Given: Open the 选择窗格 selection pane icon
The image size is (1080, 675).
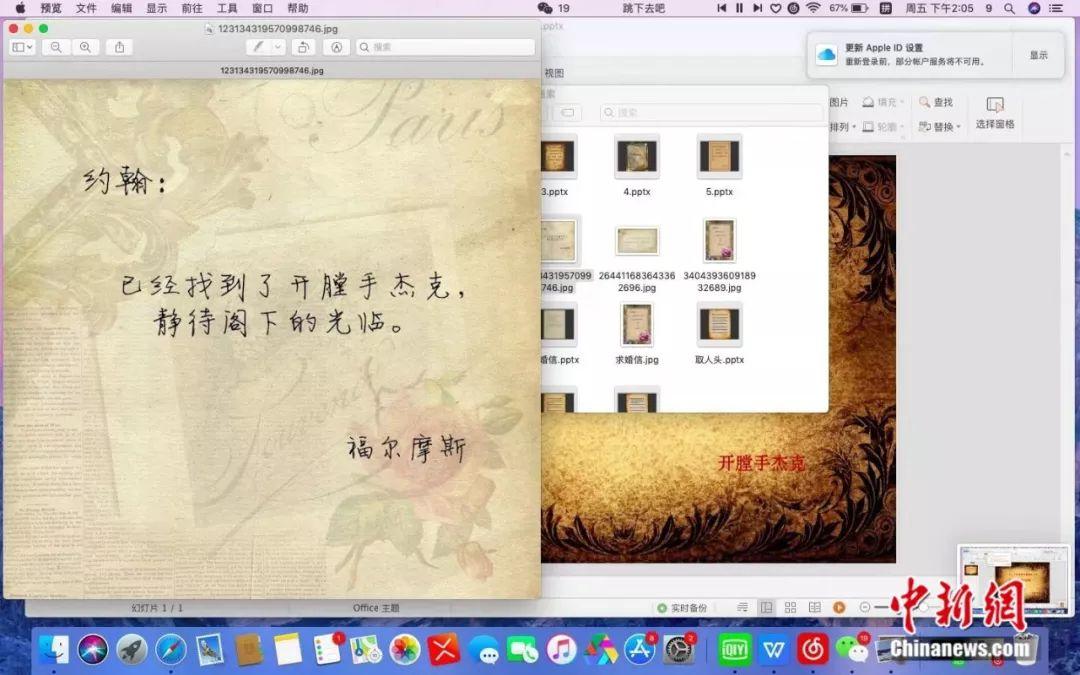Looking at the screenshot, I should 994,112.
